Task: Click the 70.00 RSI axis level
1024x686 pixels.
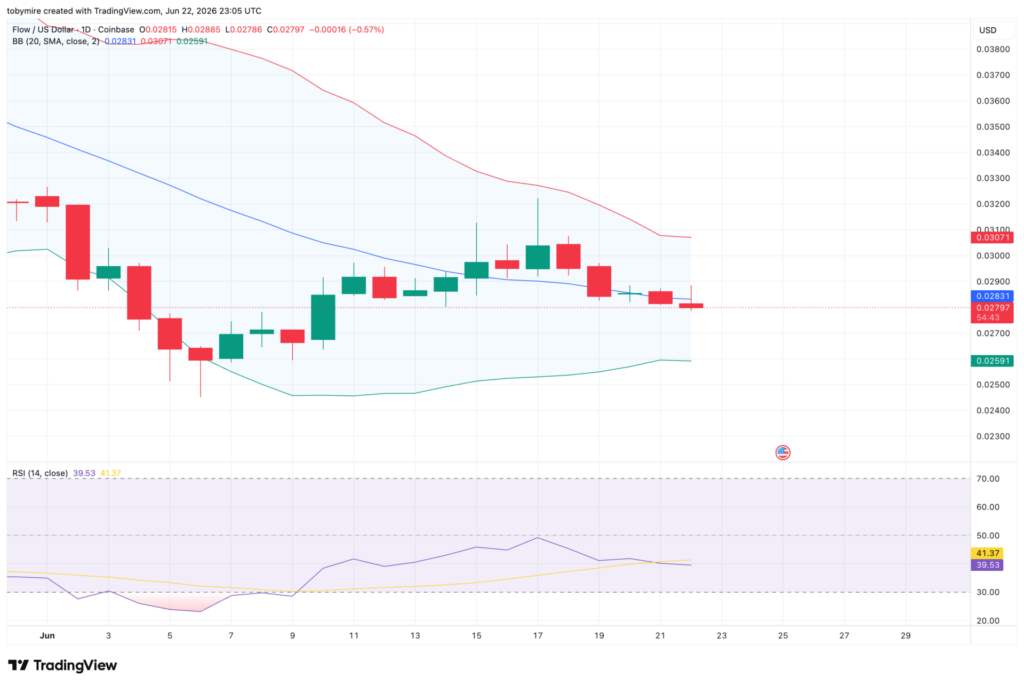Action: point(987,479)
